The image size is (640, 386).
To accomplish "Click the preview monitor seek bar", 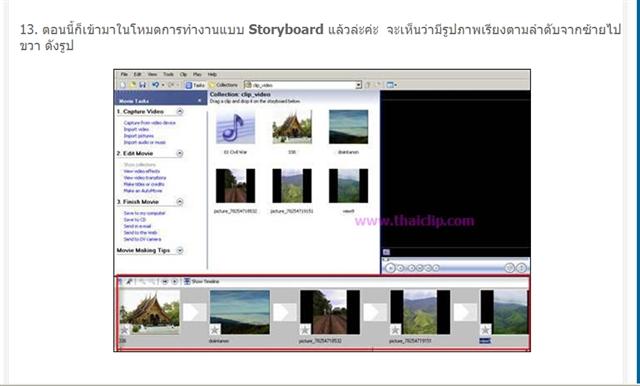I will coord(456,260).
